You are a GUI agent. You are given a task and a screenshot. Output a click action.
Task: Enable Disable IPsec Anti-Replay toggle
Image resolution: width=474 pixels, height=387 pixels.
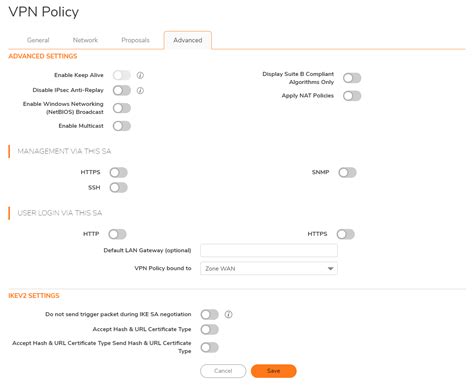click(x=122, y=90)
